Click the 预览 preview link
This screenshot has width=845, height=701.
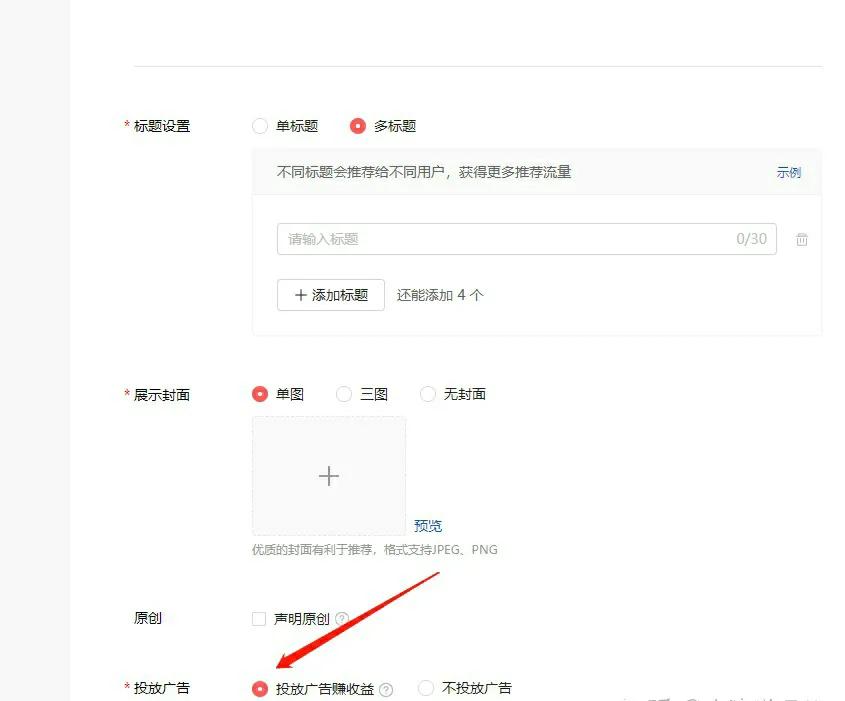point(428,525)
